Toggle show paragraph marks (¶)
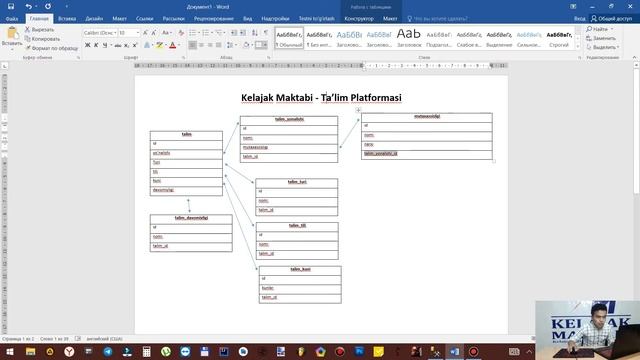The image size is (640, 360). click(266, 33)
